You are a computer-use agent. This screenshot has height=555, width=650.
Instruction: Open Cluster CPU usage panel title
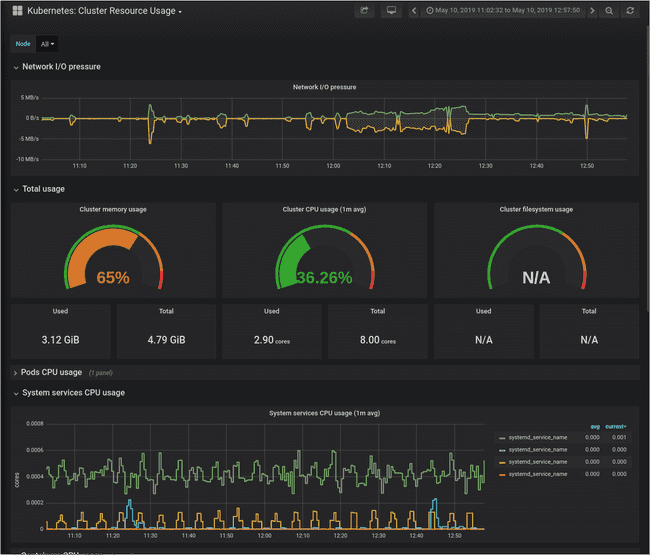tap(324, 209)
